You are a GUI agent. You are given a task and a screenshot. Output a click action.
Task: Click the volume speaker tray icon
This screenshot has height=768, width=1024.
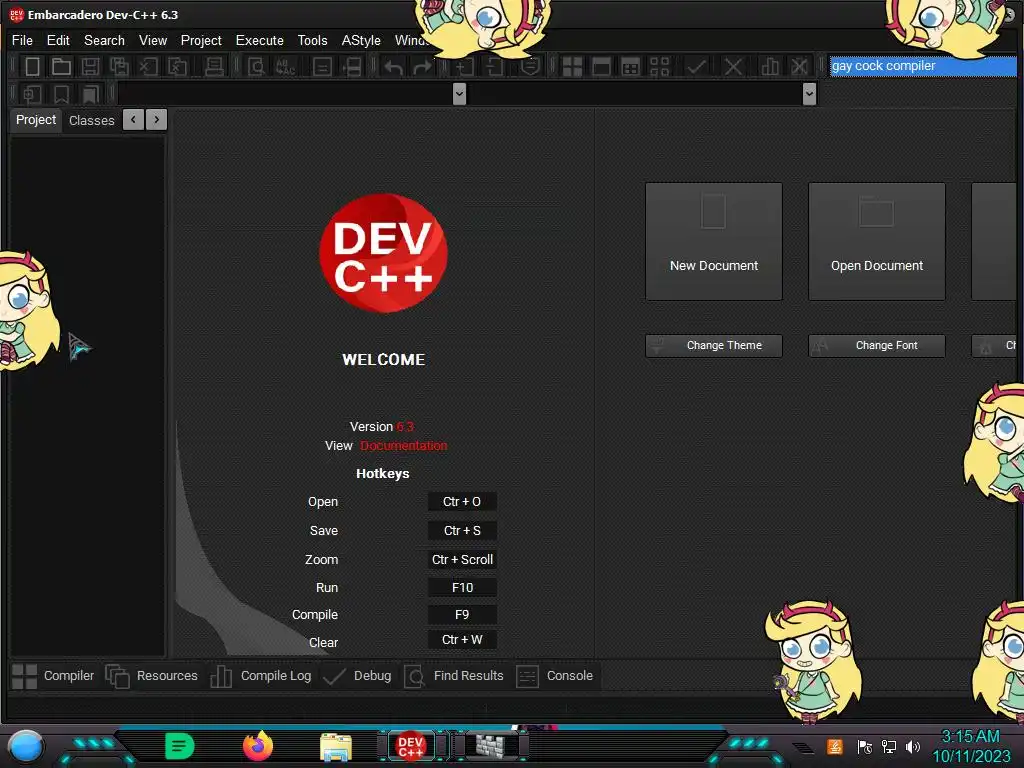(x=912, y=746)
